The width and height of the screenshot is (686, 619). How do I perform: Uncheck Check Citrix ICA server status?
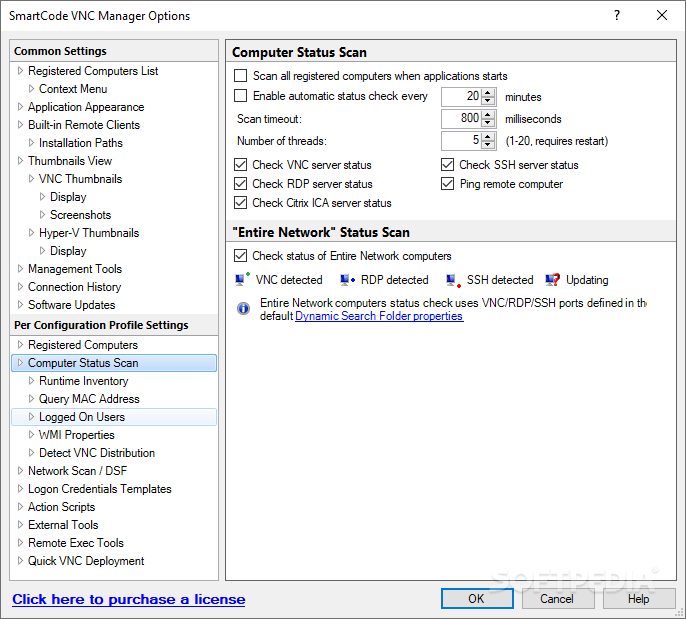(x=240, y=203)
